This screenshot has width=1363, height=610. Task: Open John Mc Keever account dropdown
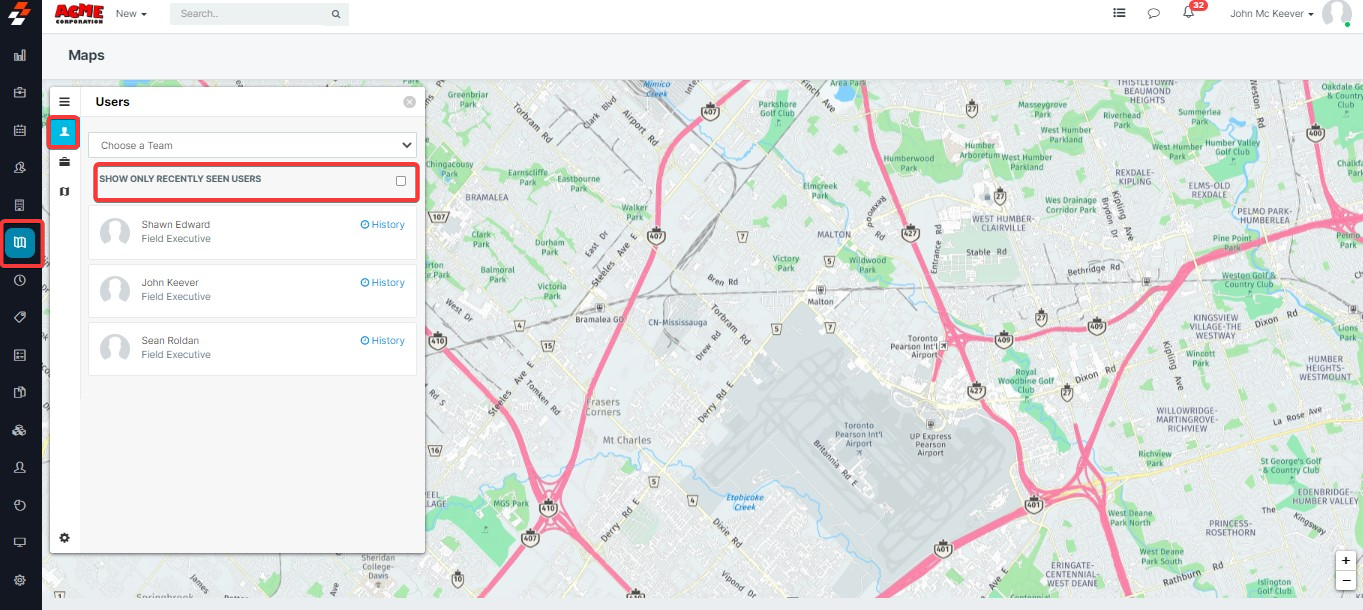click(1272, 14)
